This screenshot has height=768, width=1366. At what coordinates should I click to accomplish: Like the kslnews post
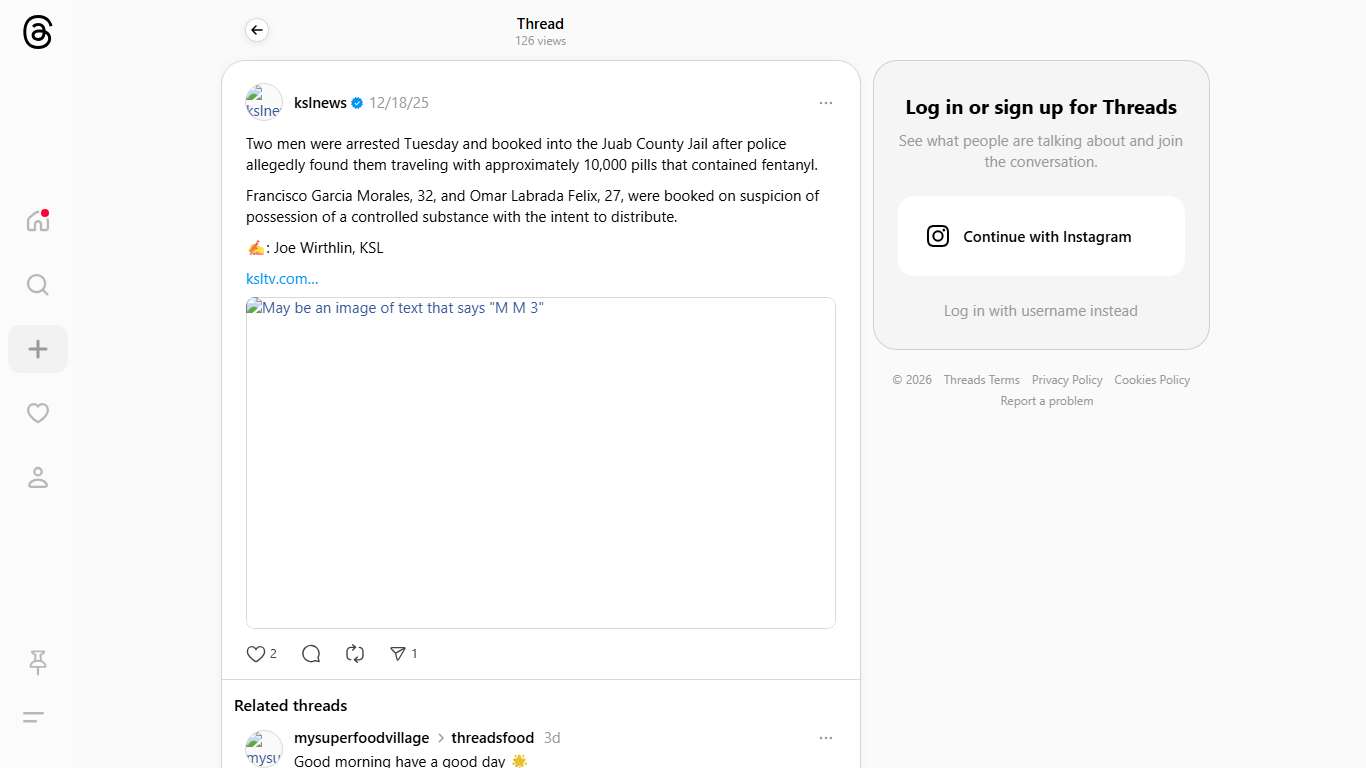[256, 654]
